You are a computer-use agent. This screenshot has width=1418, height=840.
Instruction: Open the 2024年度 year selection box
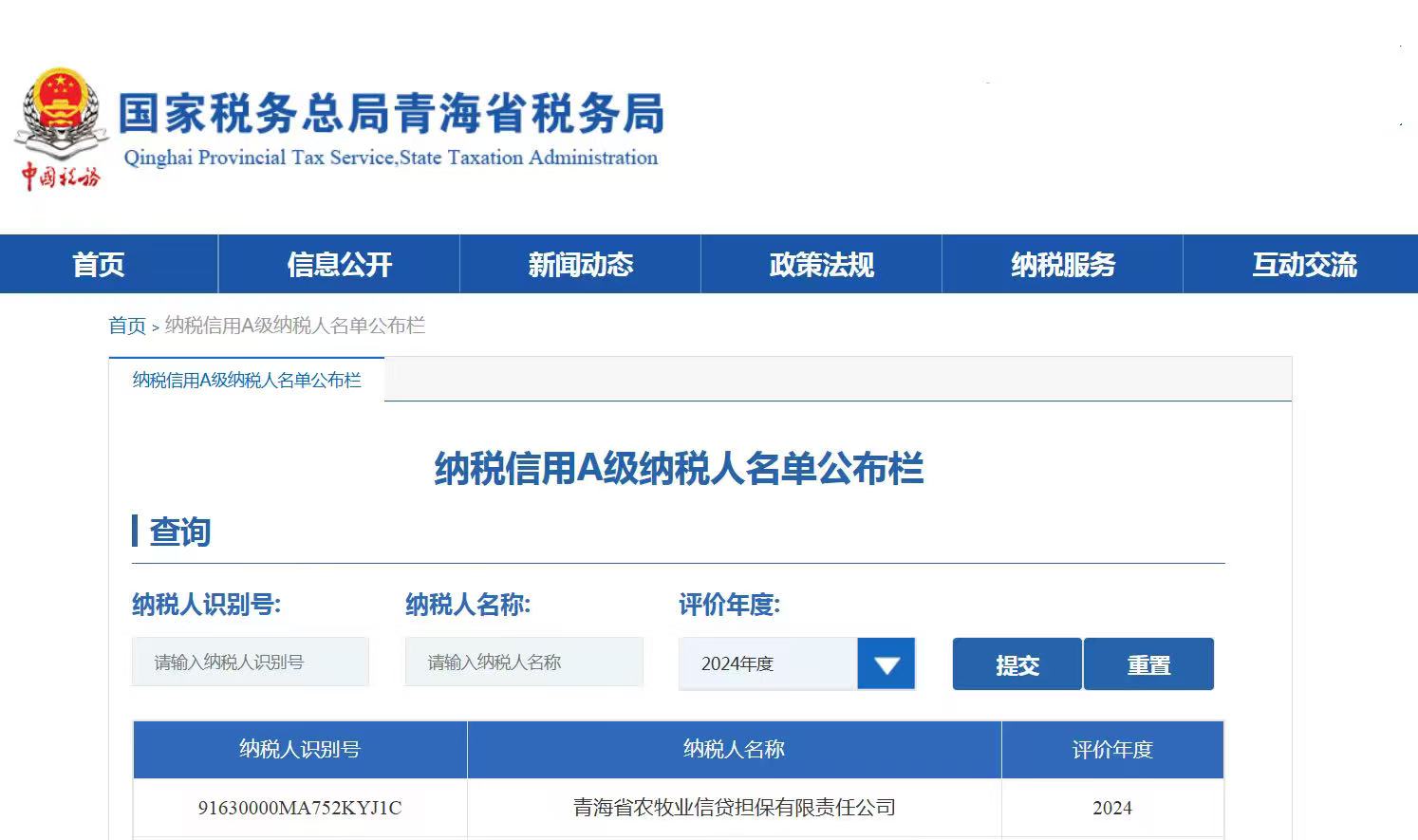[x=767, y=663]
